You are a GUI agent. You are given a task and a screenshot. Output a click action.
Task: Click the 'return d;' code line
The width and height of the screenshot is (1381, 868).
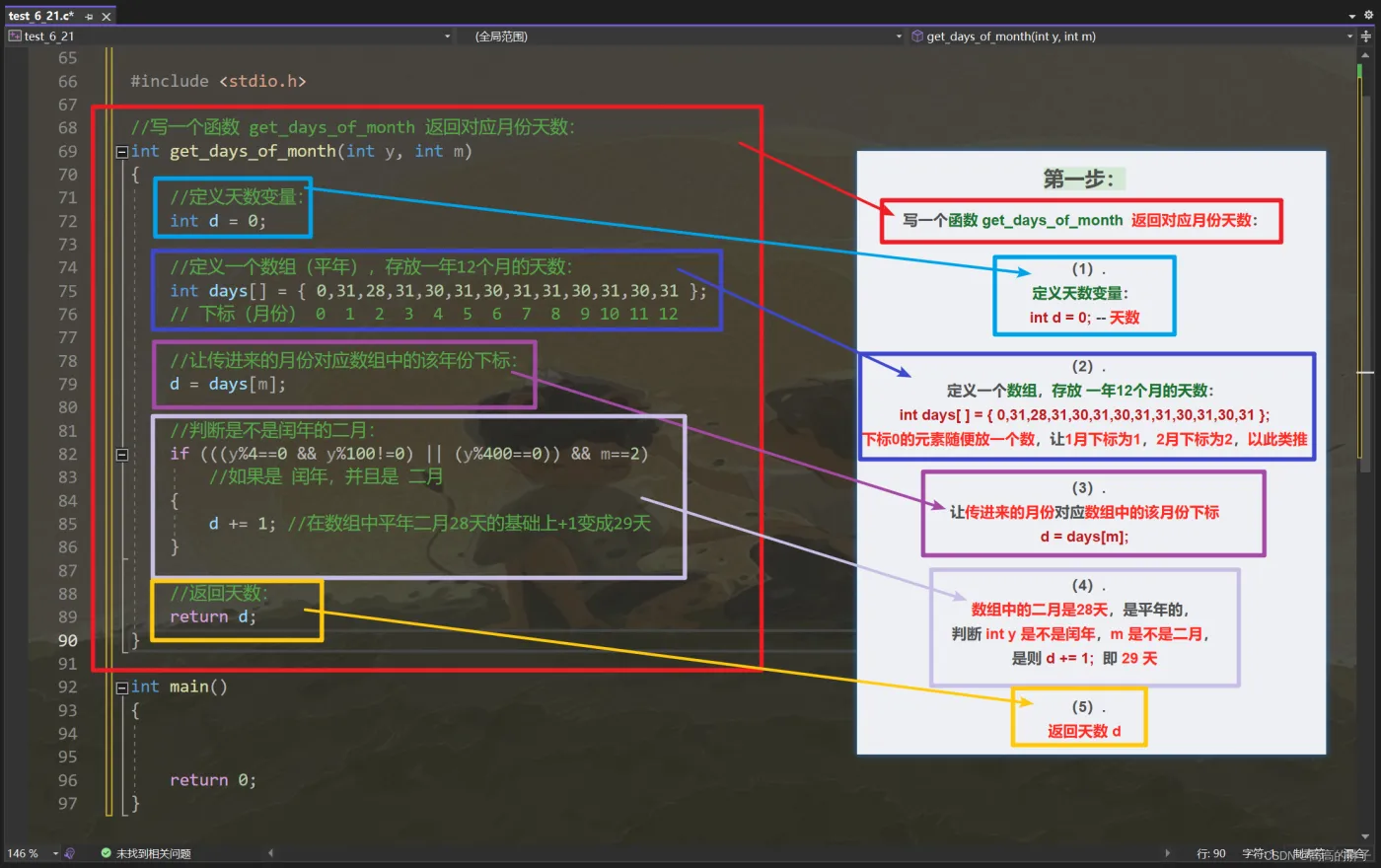coord(213,617)
